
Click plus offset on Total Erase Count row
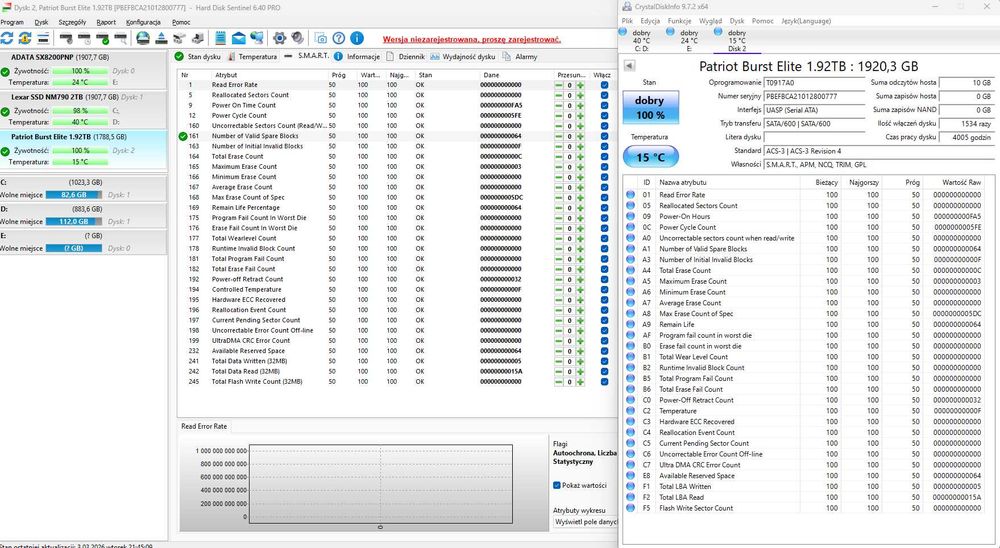580,156
